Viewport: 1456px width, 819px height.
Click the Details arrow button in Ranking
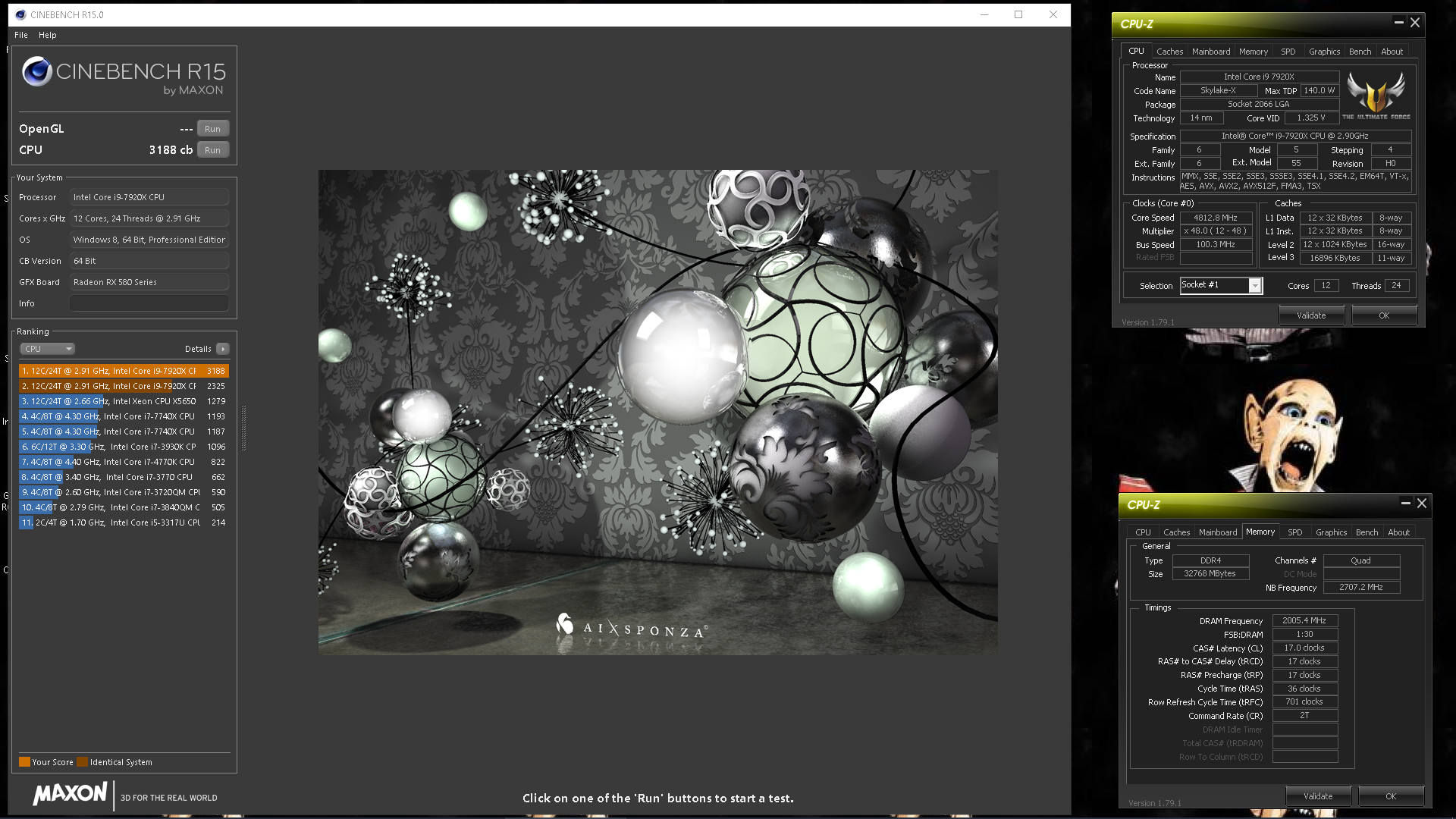pyautogui.click(x=222, y=349)
